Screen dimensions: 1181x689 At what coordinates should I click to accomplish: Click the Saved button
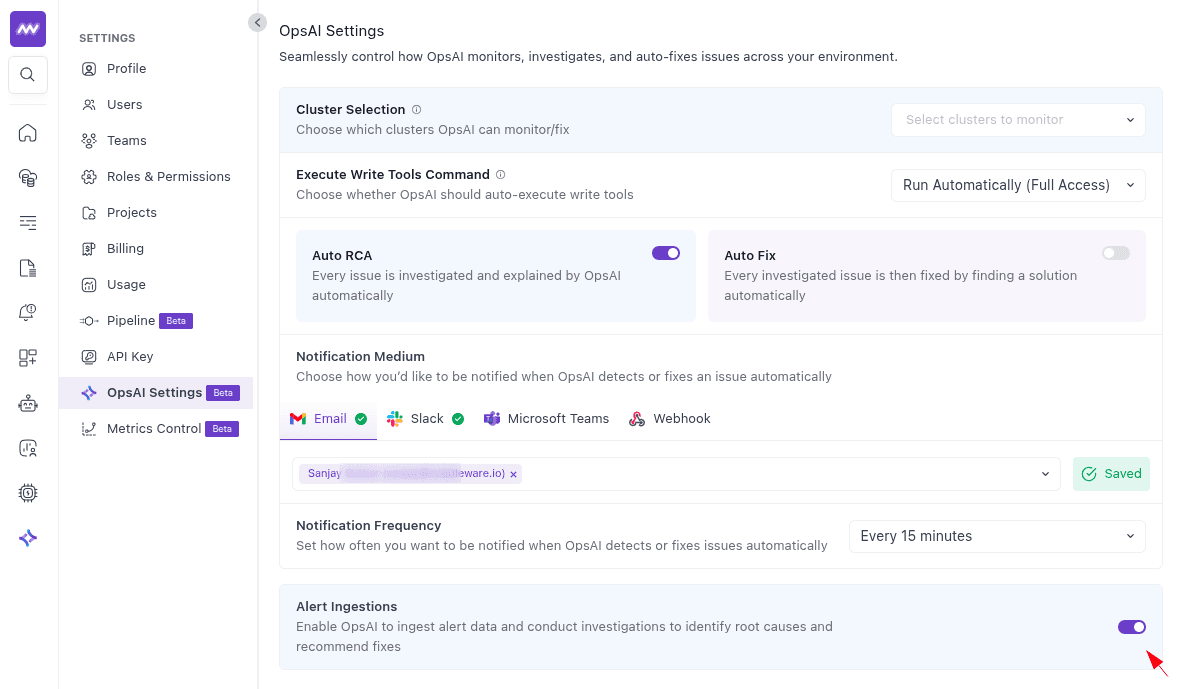tap(1111, 474)
